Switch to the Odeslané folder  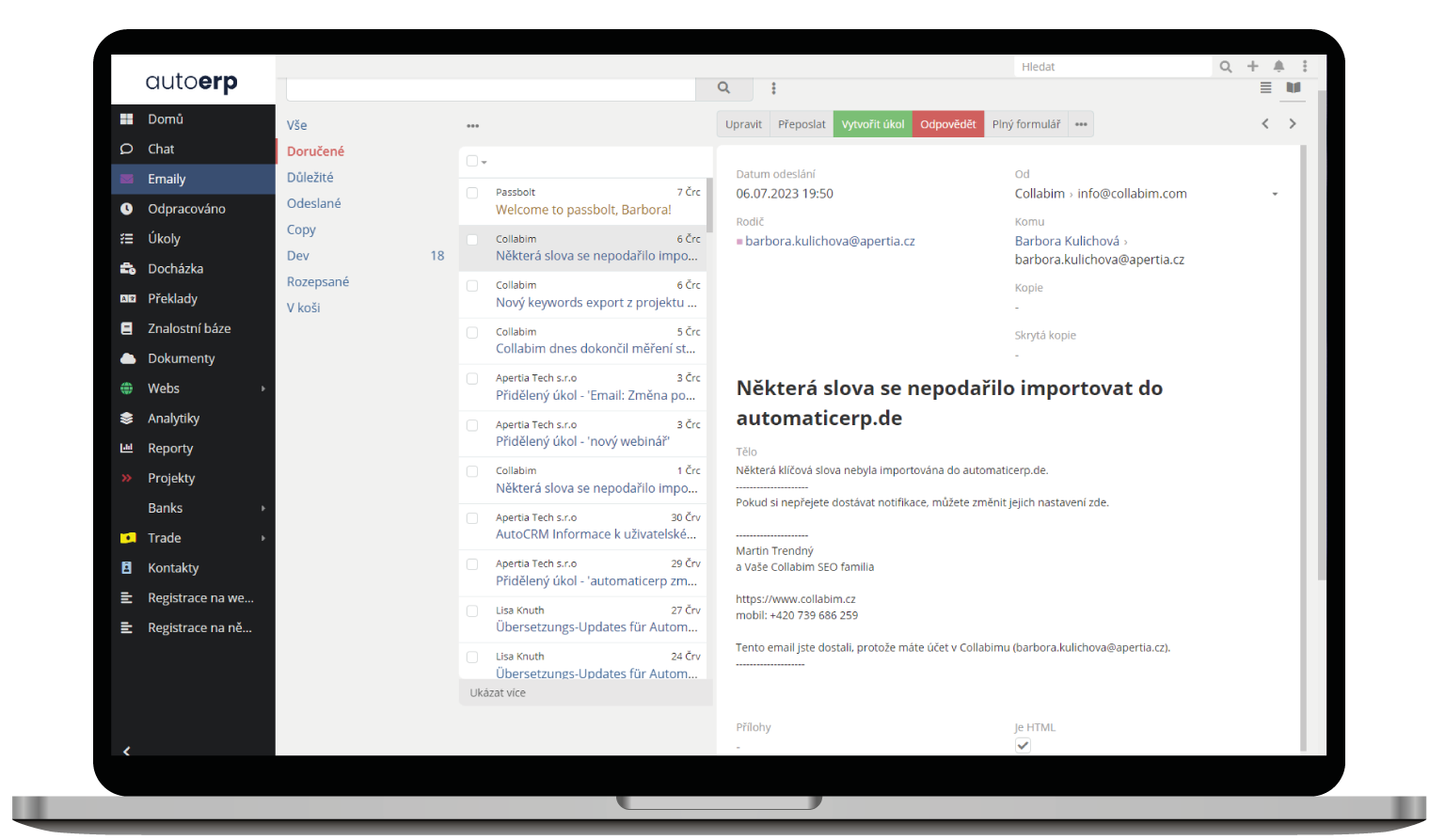point(313,203)
